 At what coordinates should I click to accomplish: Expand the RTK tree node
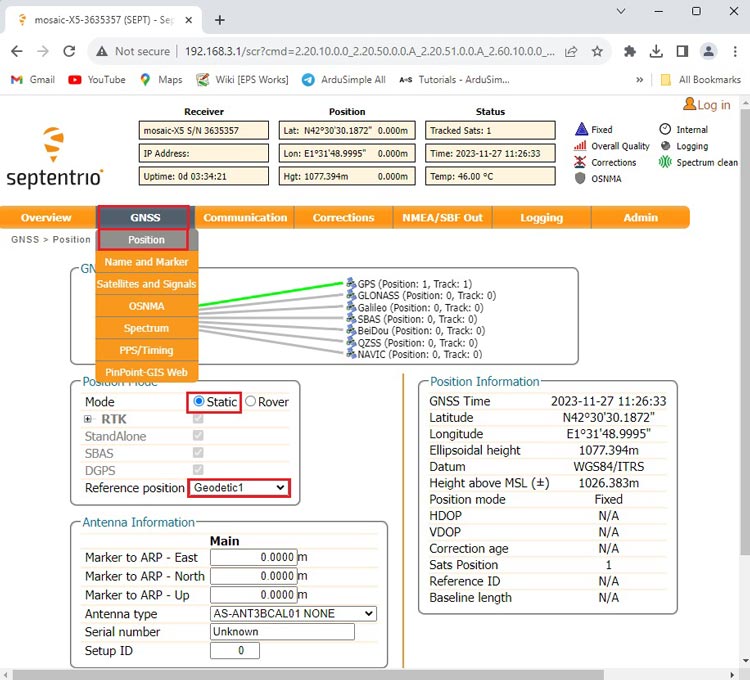(x=89, y=419)
